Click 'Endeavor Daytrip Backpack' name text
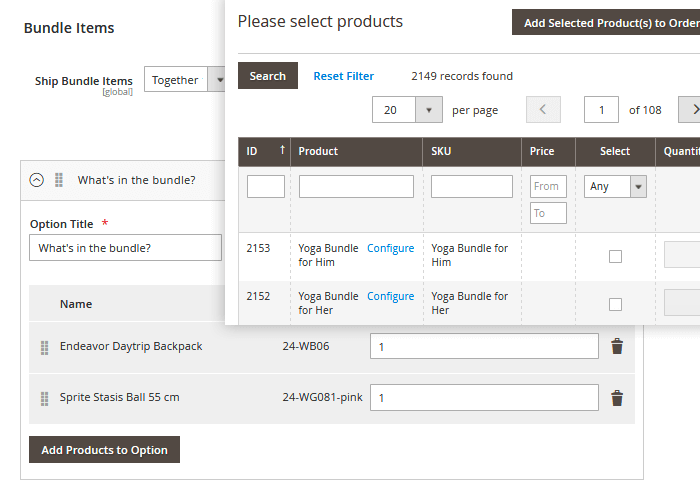 pos(131,346)
